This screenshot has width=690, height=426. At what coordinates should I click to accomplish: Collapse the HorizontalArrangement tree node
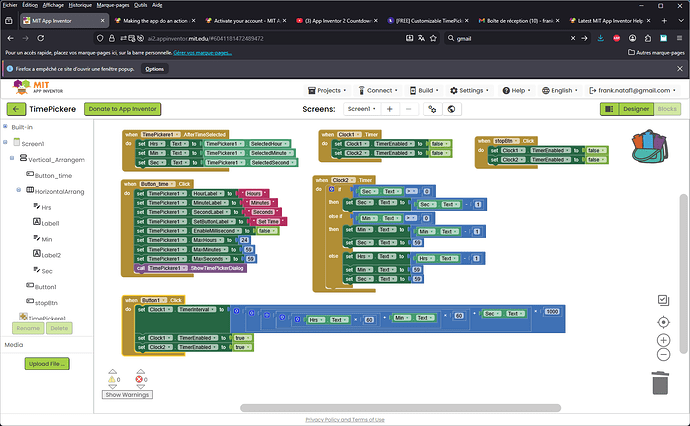coord(19,190)
